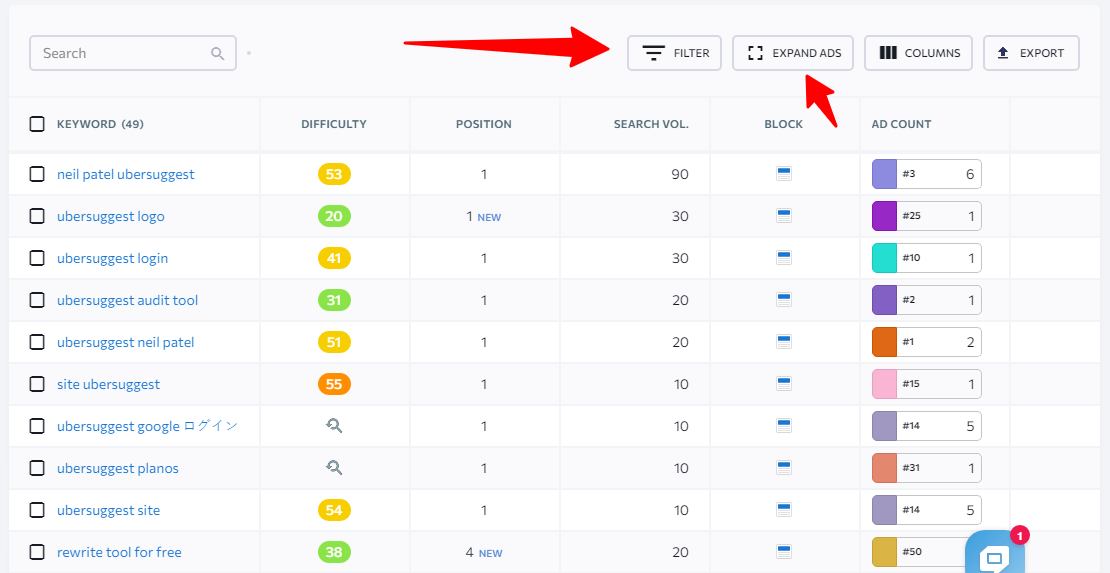
Task: Focus the Search input field
Action: point(133,53)
